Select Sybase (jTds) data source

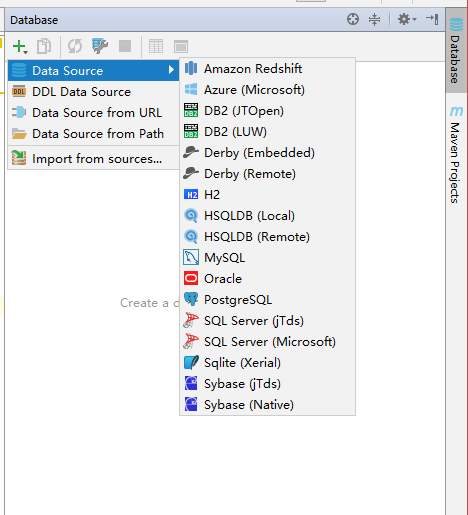click(x=267, y=384)
